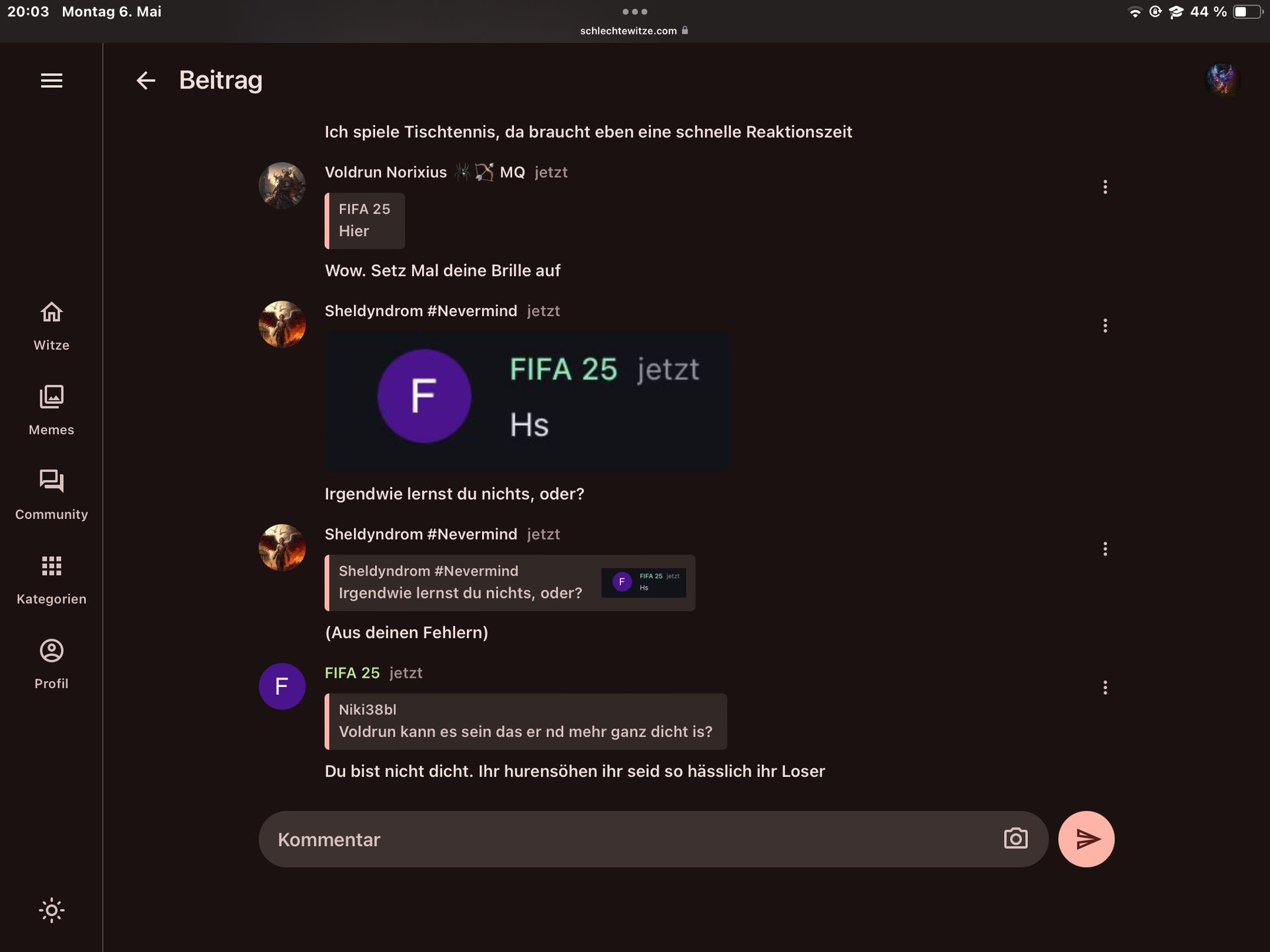Open options menu for FIFA 25 comment

[1105, 688]
